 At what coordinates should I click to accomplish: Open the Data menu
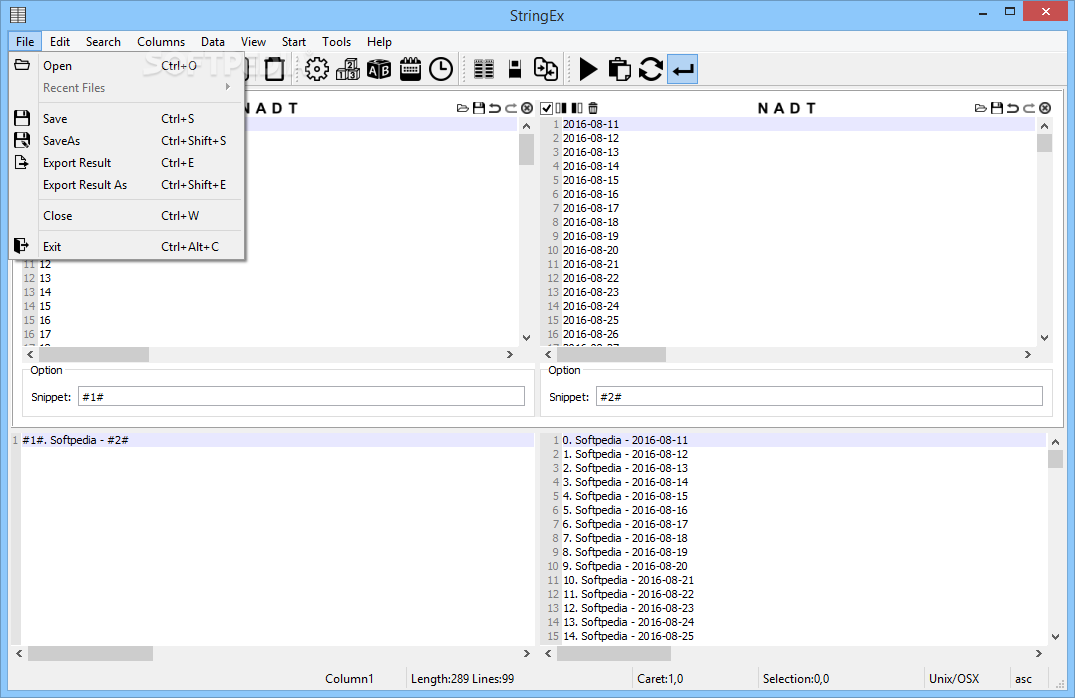point(213,42)
